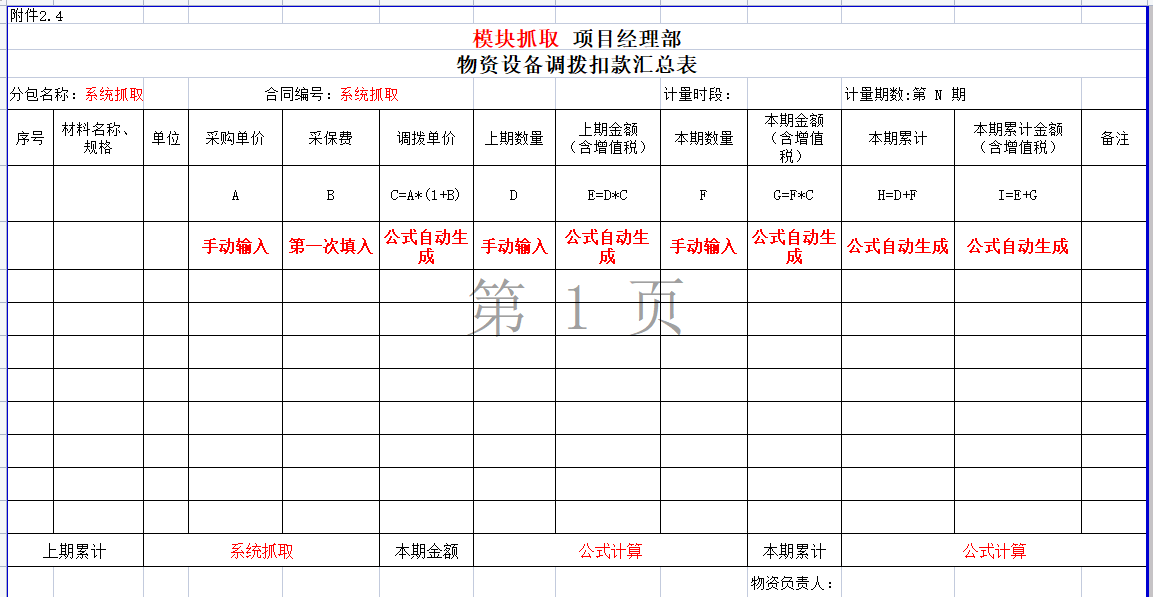
Task: Select the 公式自动生成 cell under 本期累计
Action: click(897, 244)
